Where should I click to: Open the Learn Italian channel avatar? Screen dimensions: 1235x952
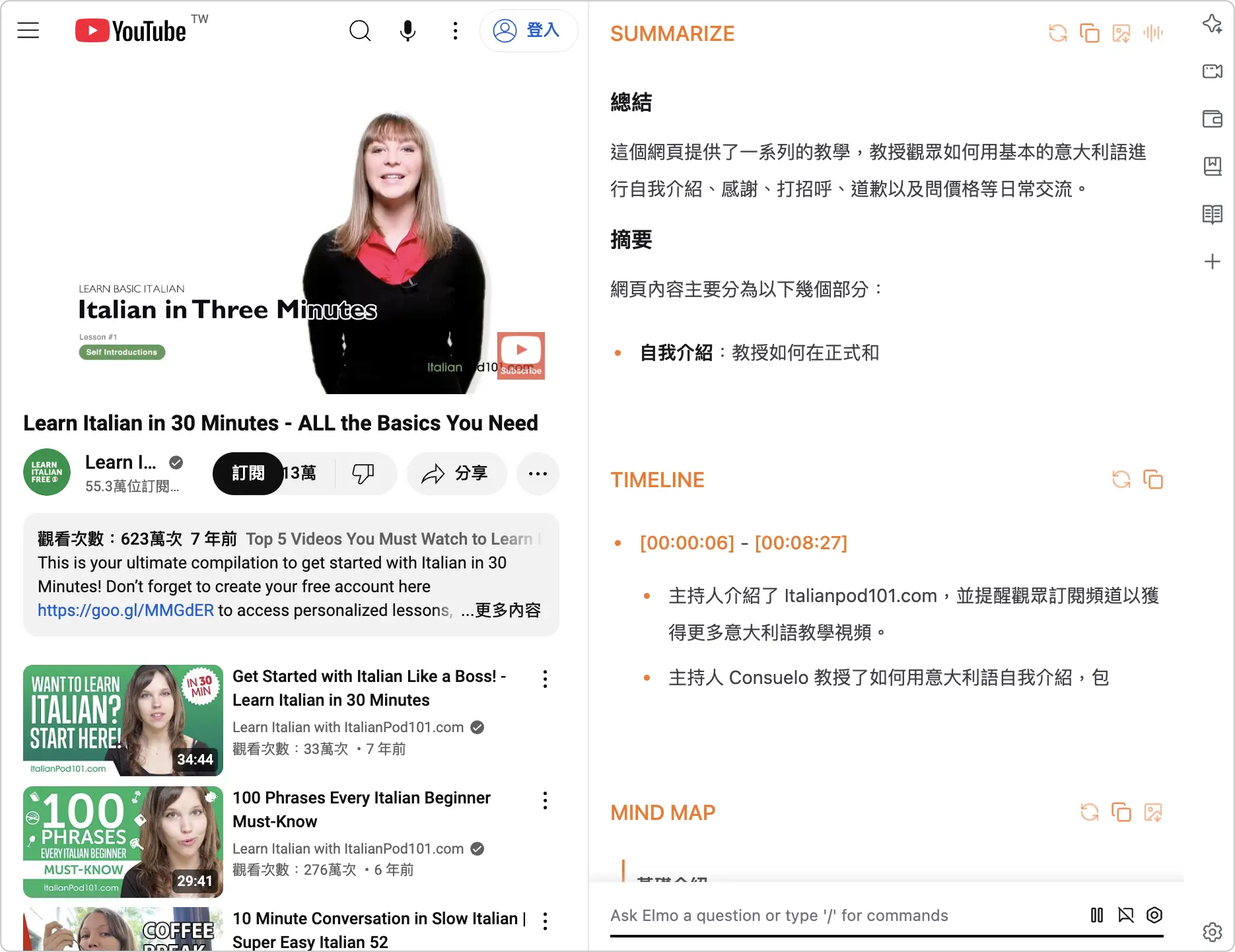pyautogui.click(x=47, y=472)
